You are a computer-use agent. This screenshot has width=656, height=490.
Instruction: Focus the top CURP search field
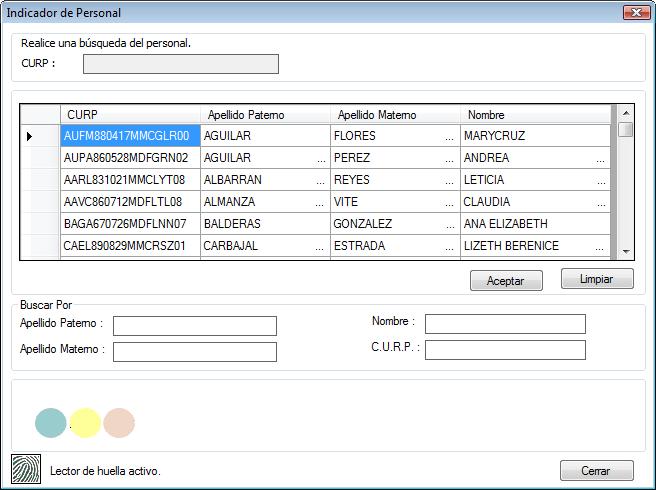[181, 64]
